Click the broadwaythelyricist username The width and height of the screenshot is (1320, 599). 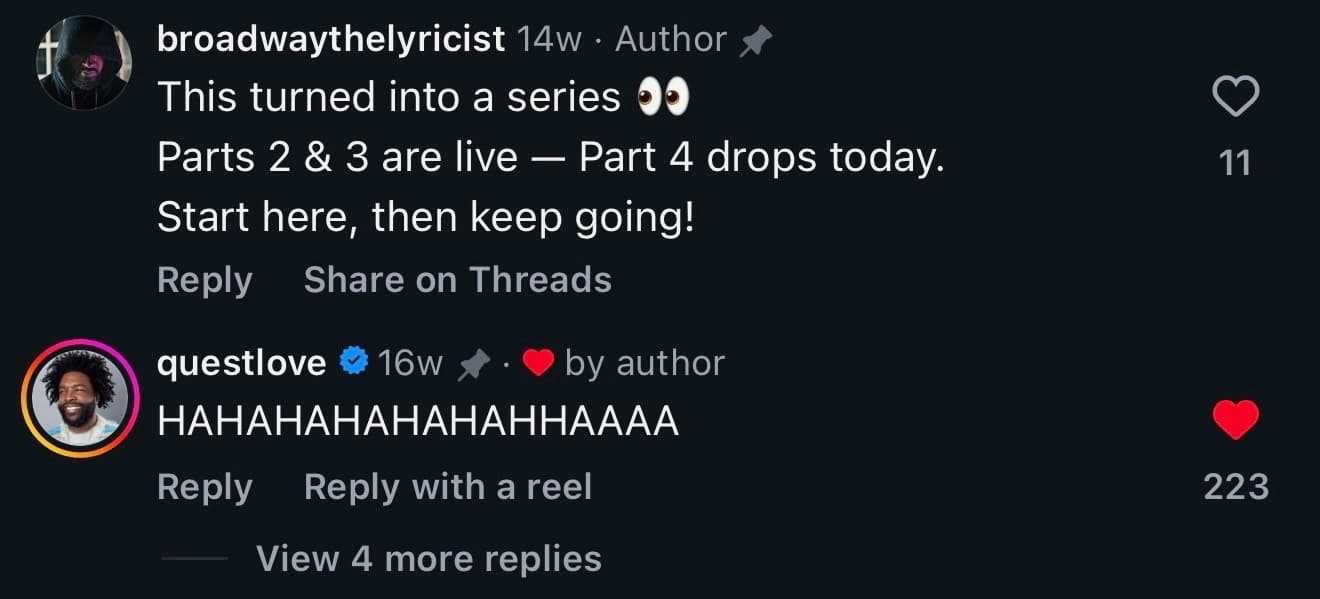331,39
